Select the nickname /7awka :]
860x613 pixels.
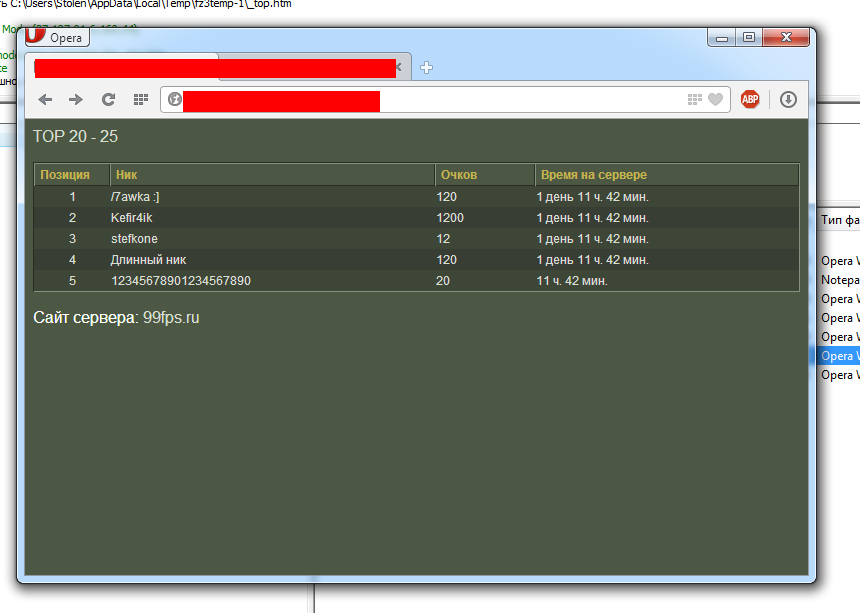(x=135, y=197)
